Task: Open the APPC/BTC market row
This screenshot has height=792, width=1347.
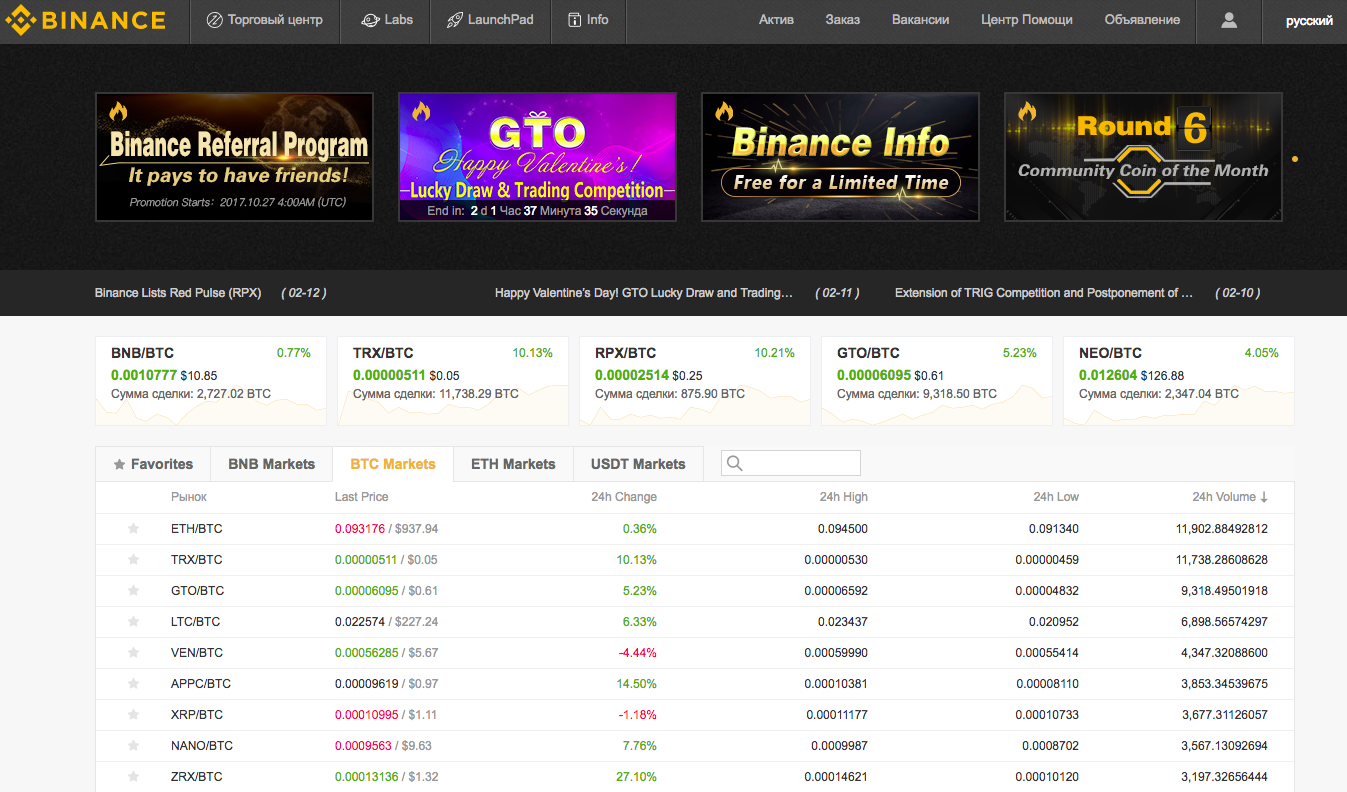Action: pos(695,684)
